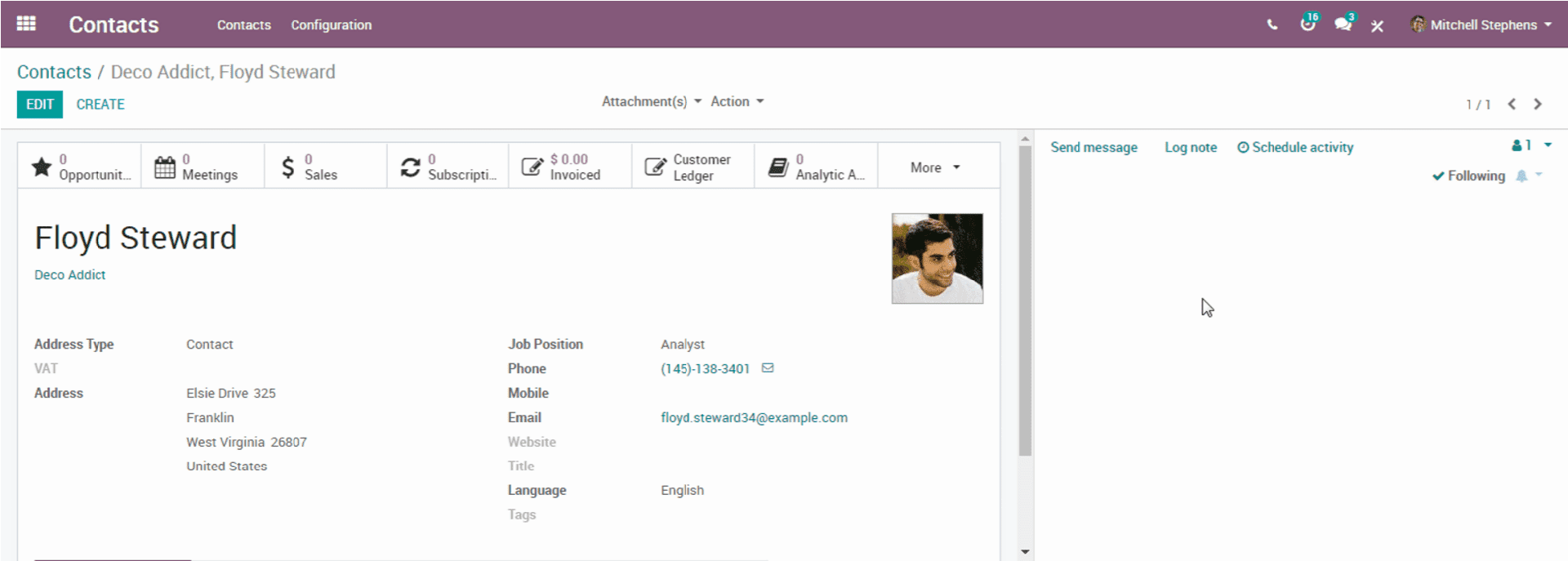
Task: Click the Contacts app title
Action: (x=114, y=24)
